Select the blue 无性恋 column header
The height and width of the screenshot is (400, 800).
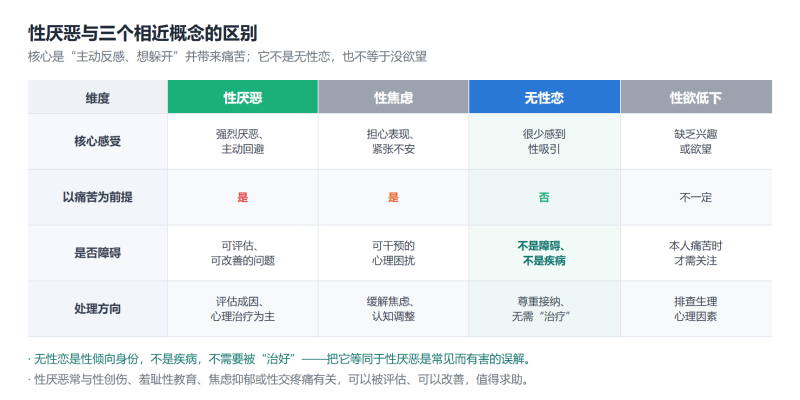point(544,96)
